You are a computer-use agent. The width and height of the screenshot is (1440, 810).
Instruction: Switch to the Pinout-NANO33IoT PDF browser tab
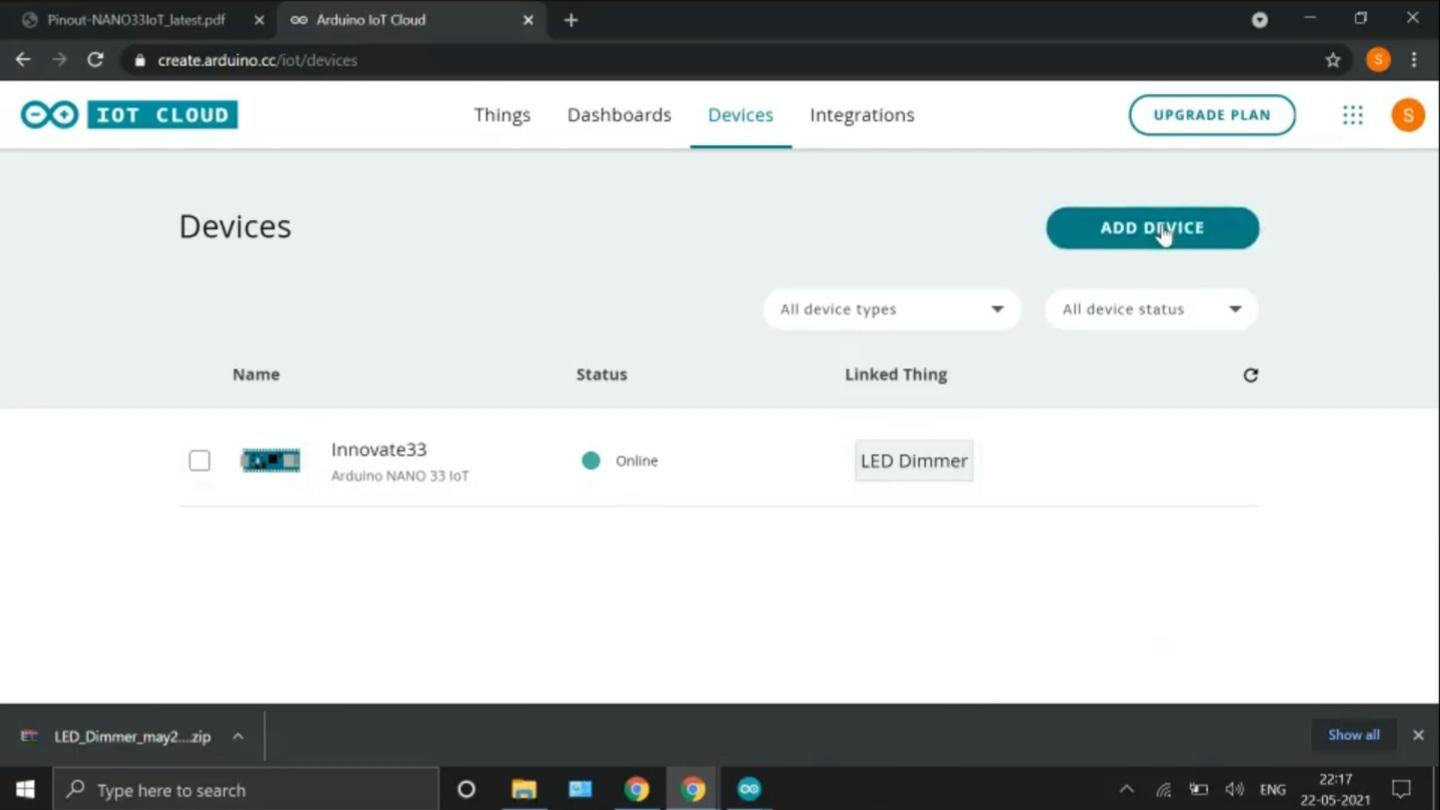pos(136,20)
